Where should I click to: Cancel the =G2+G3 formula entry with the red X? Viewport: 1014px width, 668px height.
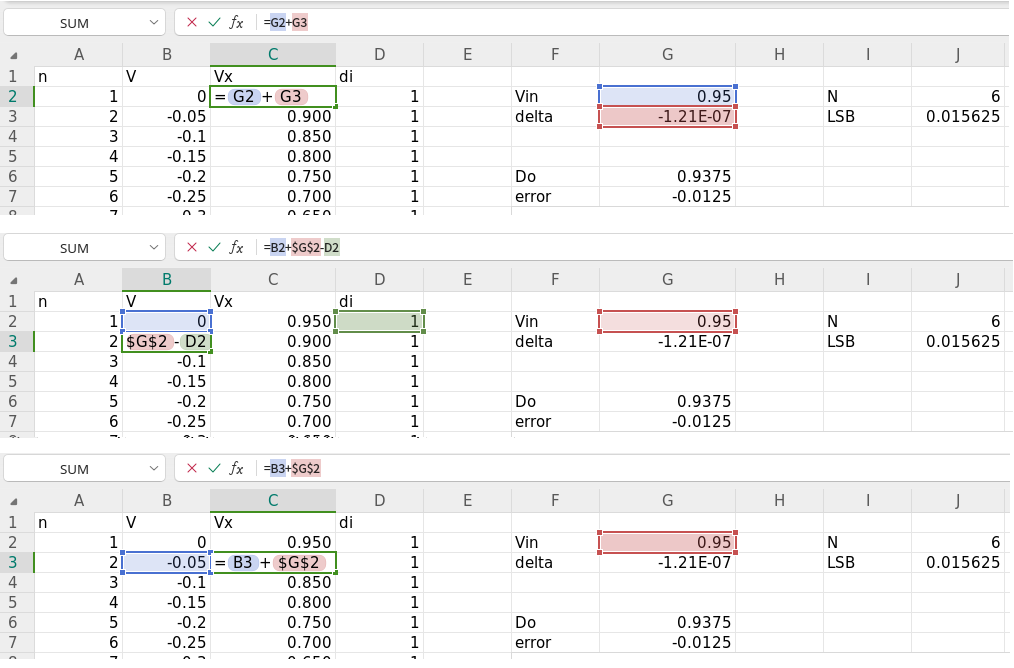[191, 23]
